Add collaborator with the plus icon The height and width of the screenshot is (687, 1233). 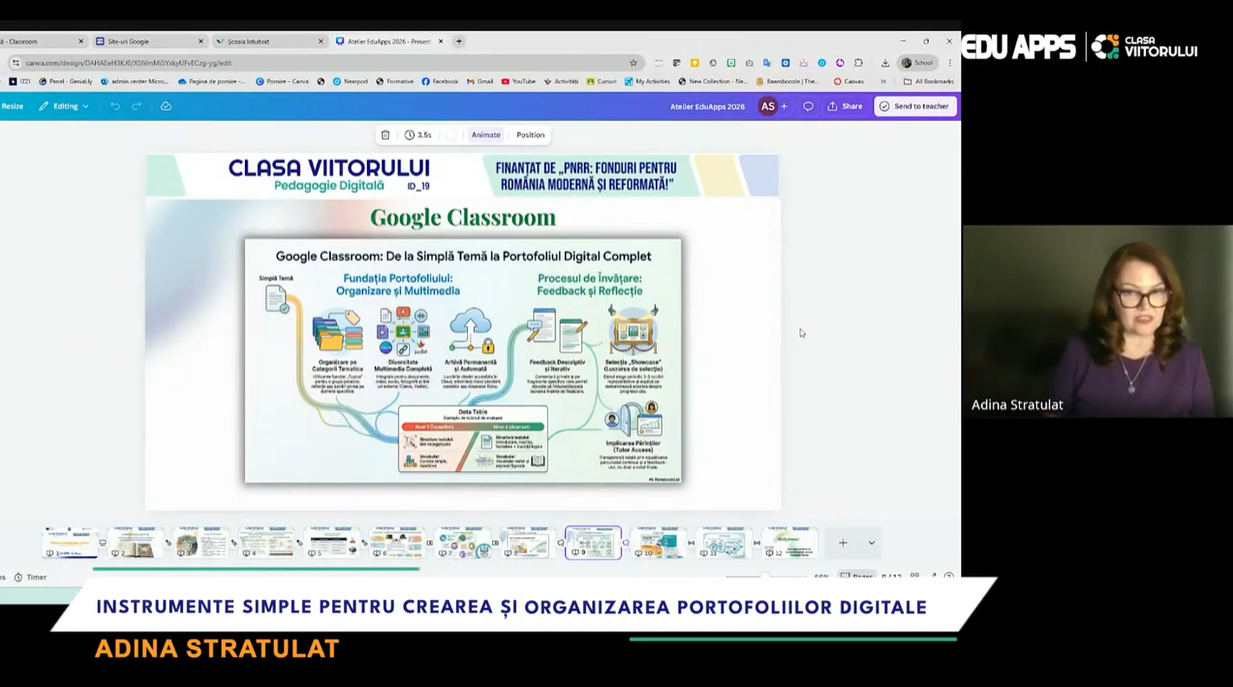(x=784, y=106)
